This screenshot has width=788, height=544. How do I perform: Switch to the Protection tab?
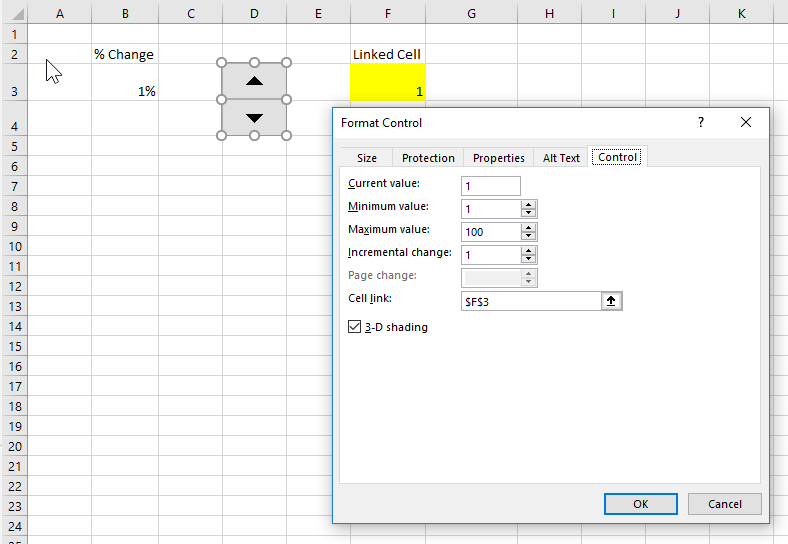point(428,158)
